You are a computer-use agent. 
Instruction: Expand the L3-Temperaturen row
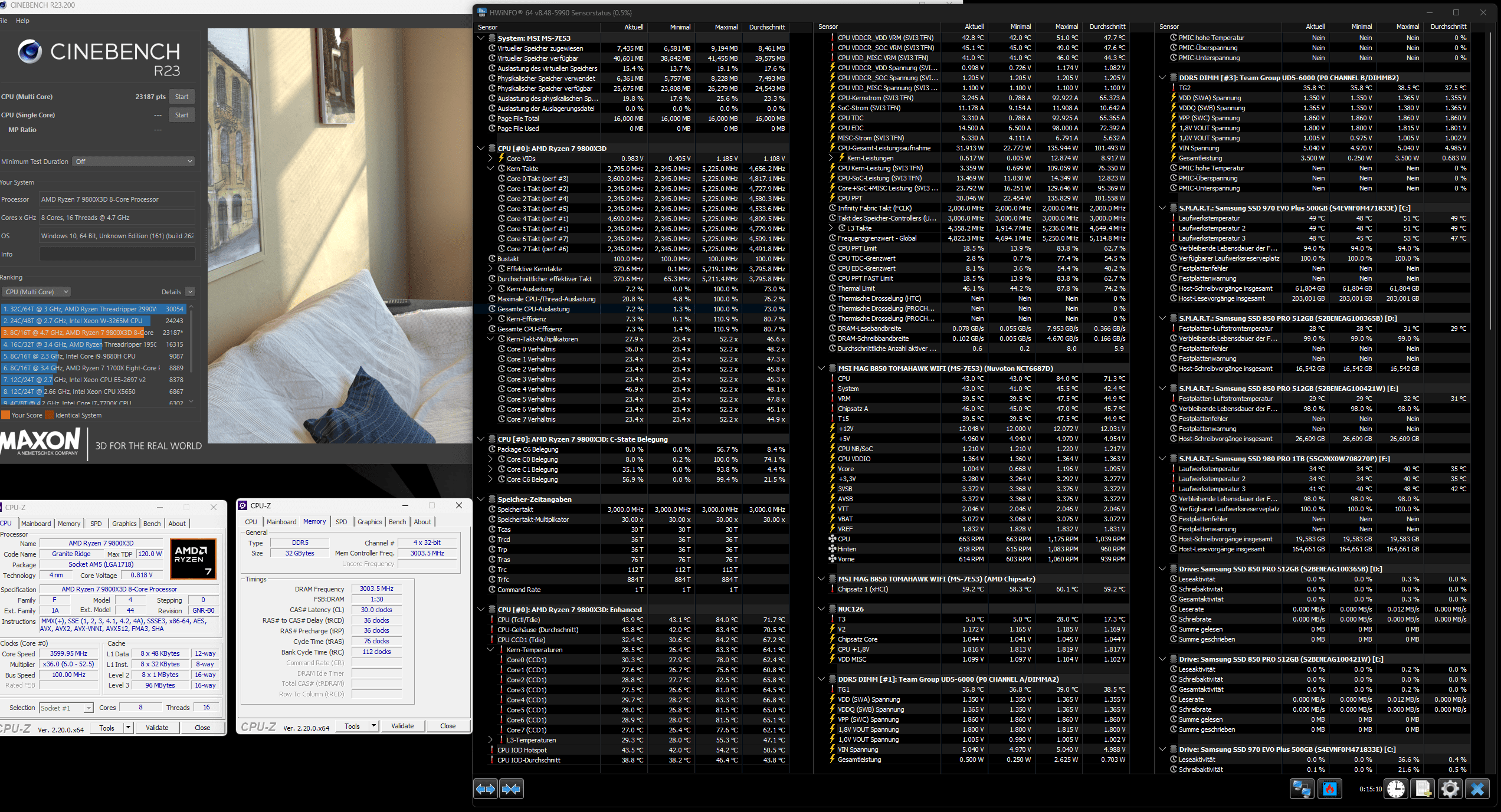click(x=490, y=740)
